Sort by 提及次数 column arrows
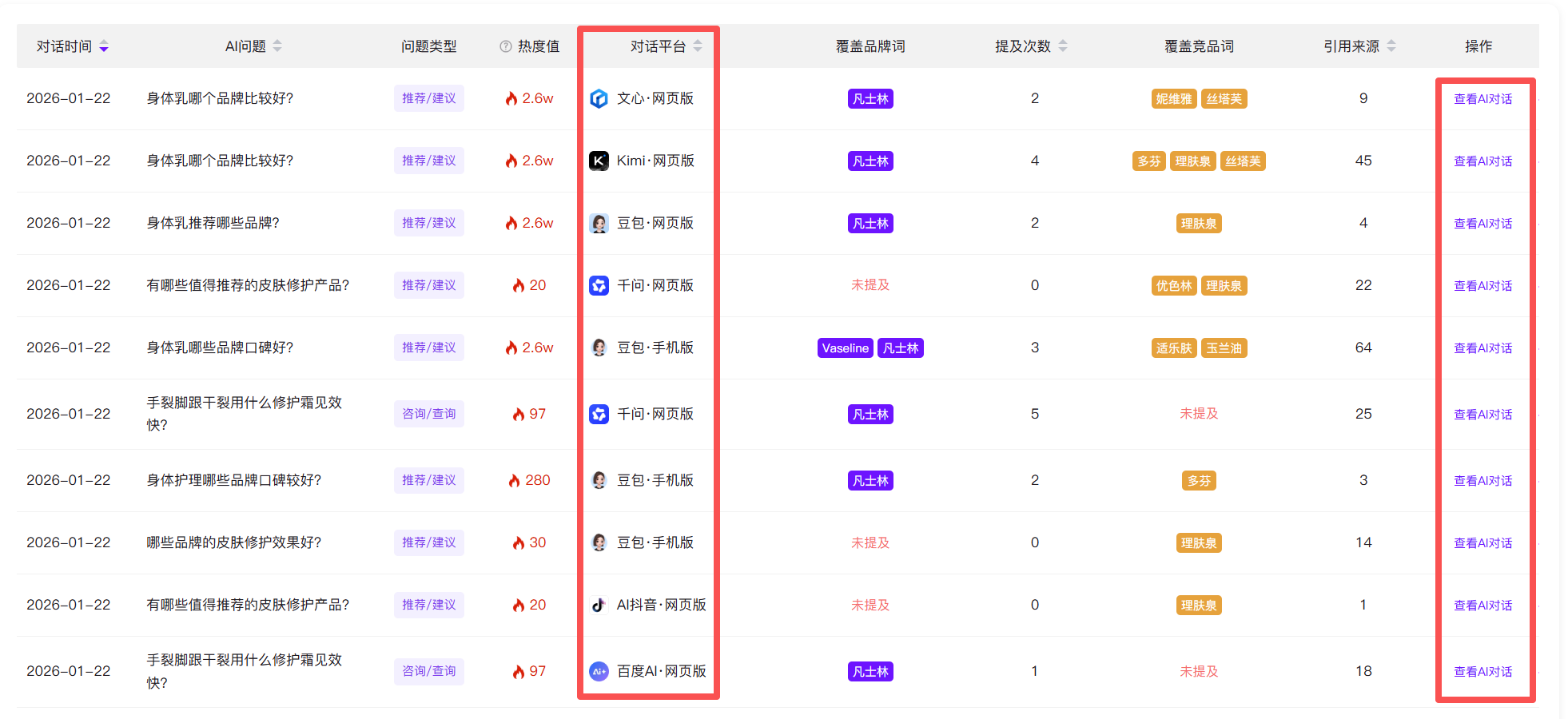The height and width of the screenshot is (719, 1568). point(1063,46)
